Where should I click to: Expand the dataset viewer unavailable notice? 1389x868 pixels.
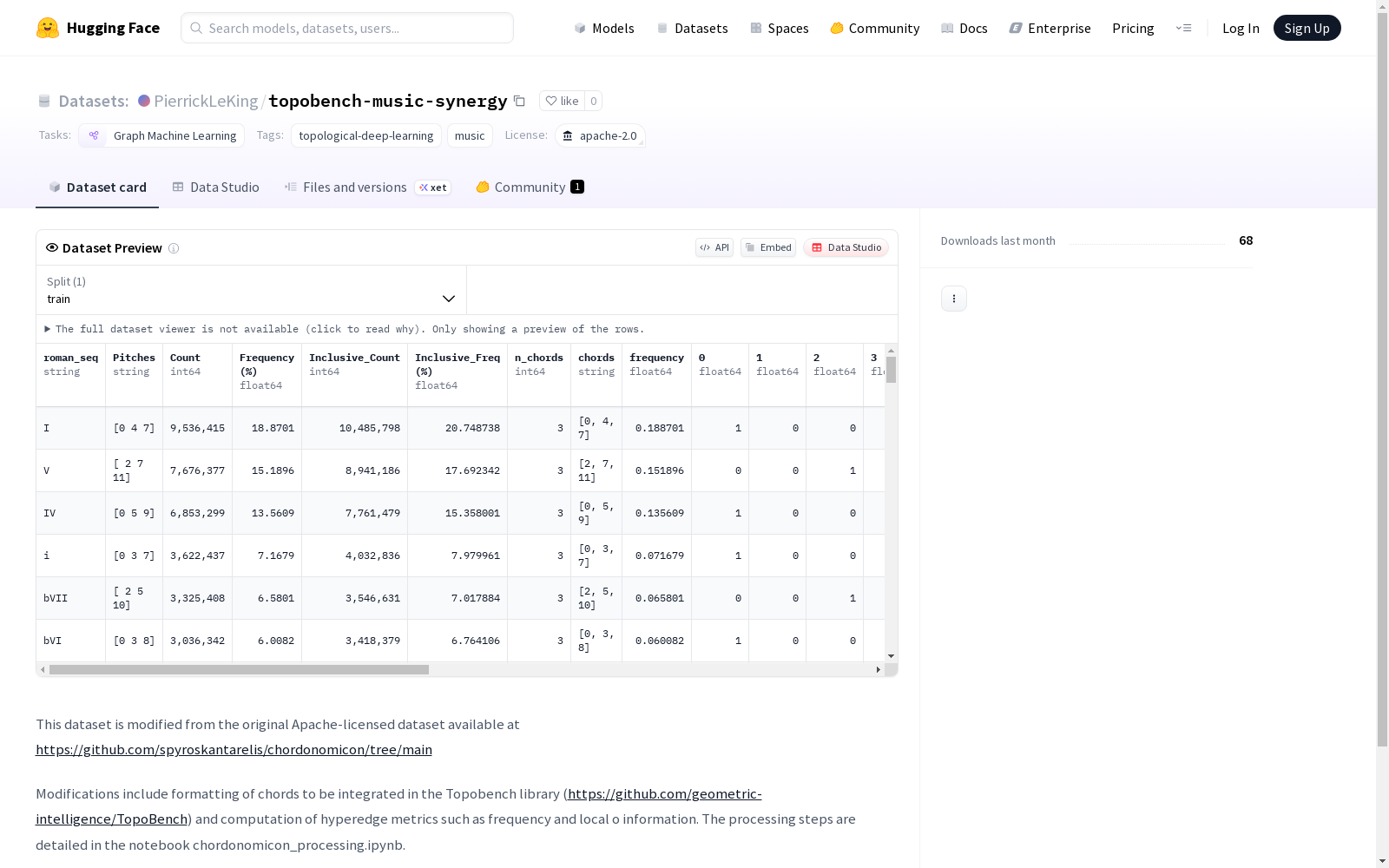click(345, 329)
